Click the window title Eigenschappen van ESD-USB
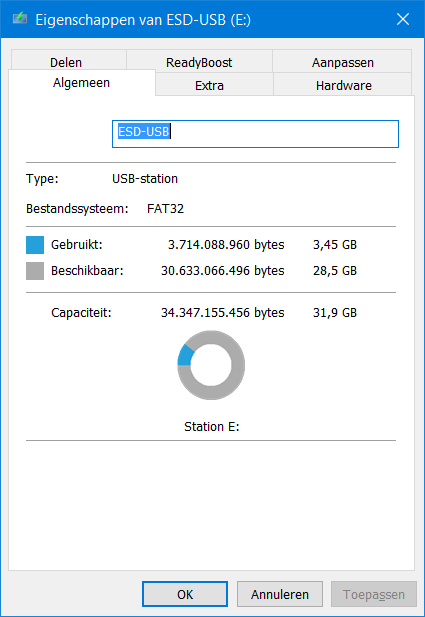The height and width of the screenshot is (617, 425). tap(143, 20)
